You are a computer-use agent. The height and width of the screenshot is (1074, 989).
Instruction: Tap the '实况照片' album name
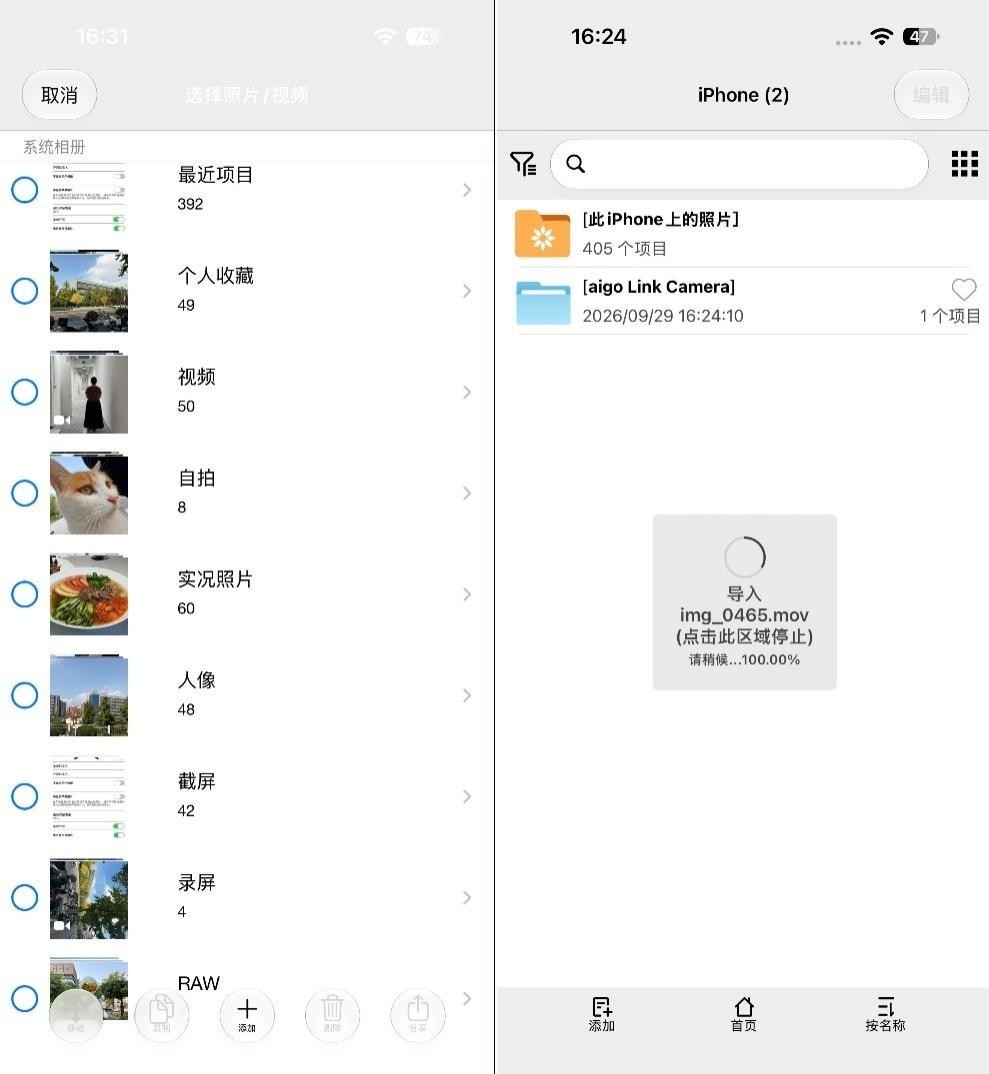(216, 579)
